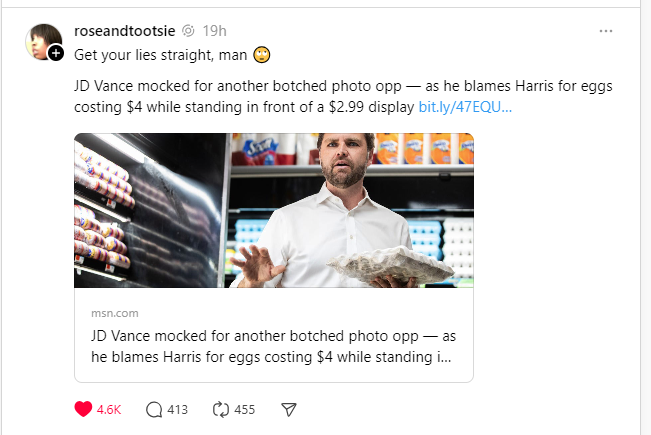View the 413 replies count
The width and height of the screenshot is (651, 435).
(178, 409)
